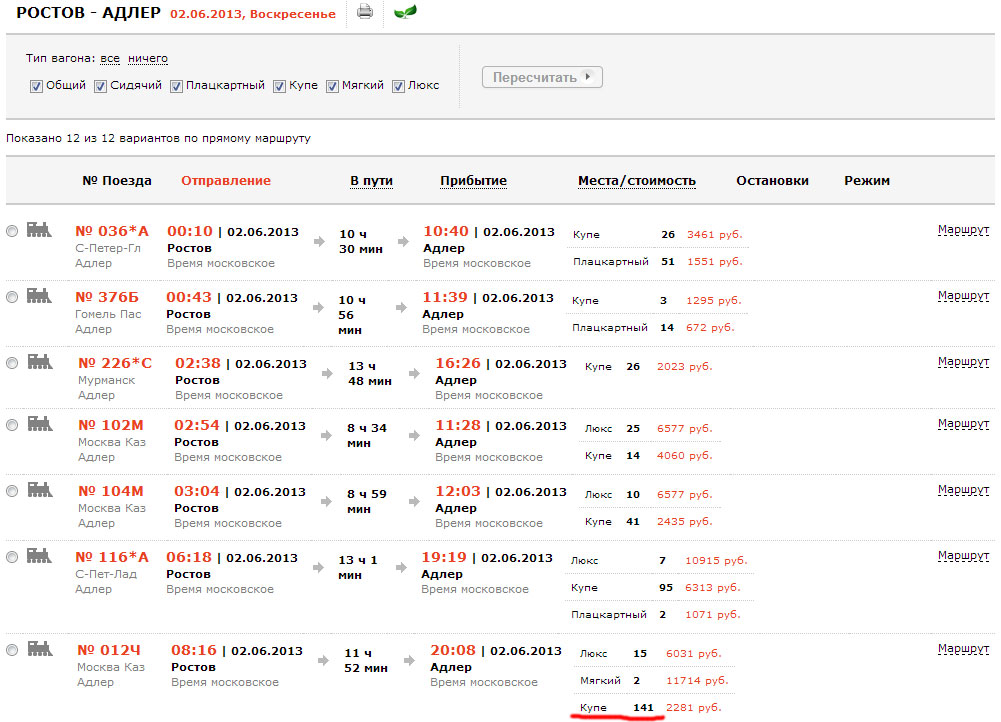Viewport: 1001px width, 722px height.
Task: Select radio button for train 104М
Action: tap(12, 491)
